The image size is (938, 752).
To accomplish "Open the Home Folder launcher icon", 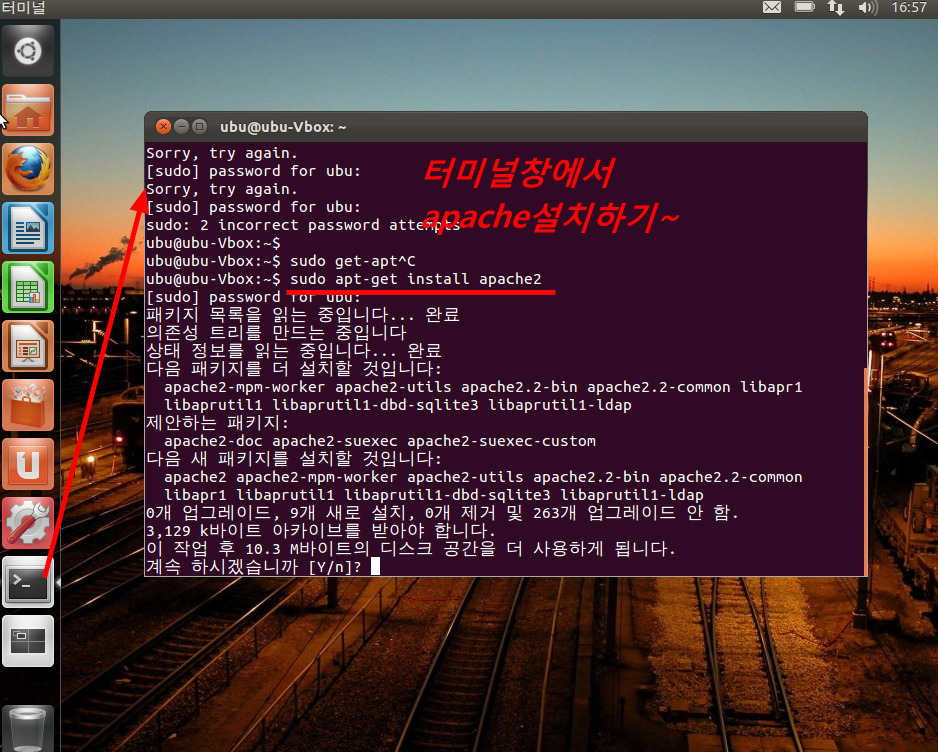I will pos(27,110).
